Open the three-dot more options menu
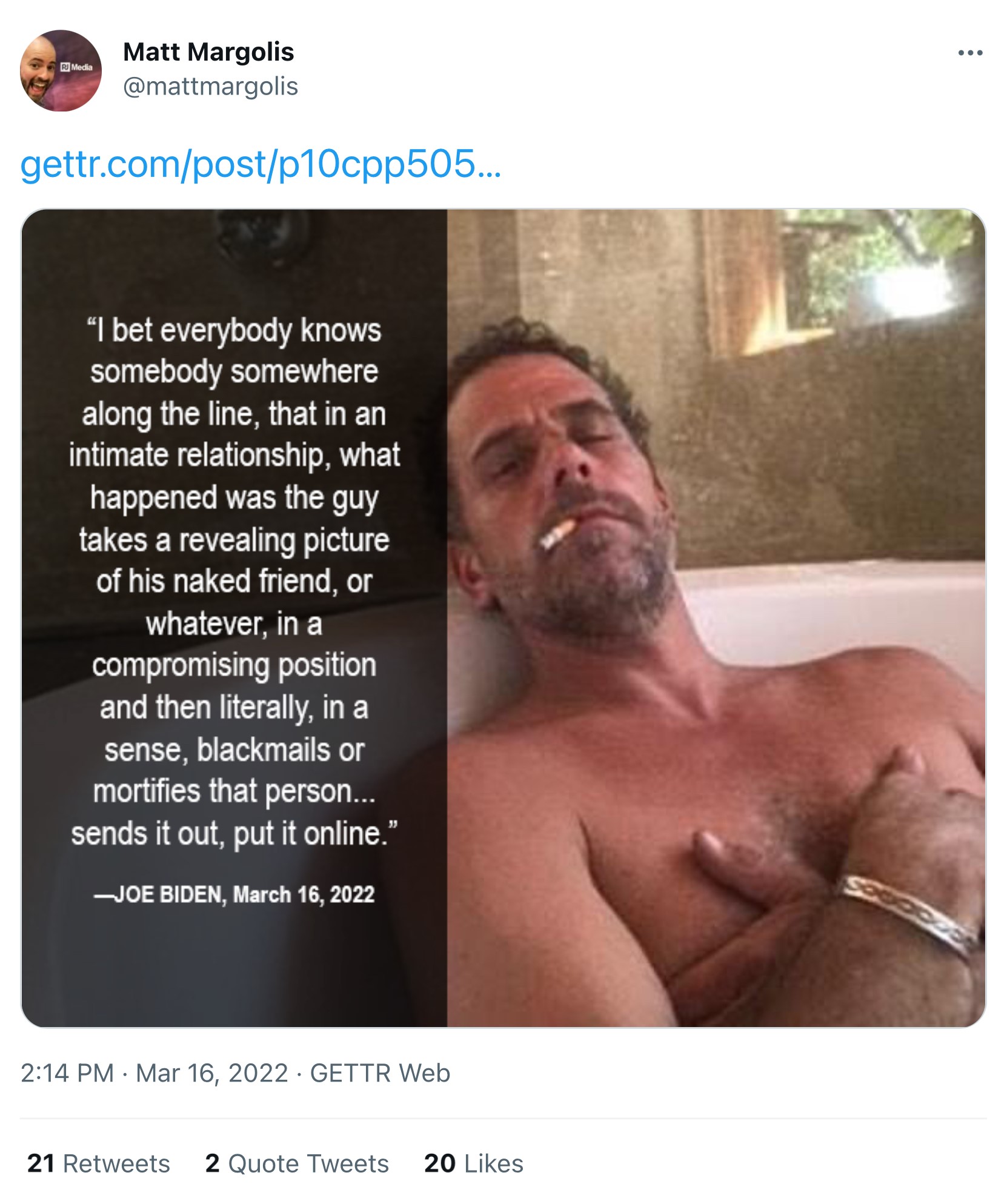This screenshot has width=1007, height=1204. 969,53
